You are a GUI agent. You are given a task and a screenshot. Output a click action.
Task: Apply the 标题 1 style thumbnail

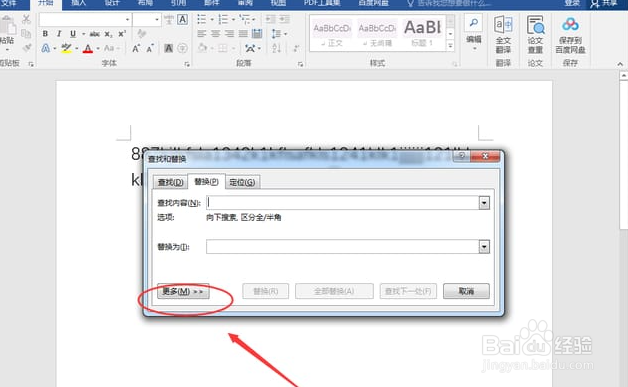[423, 33]
